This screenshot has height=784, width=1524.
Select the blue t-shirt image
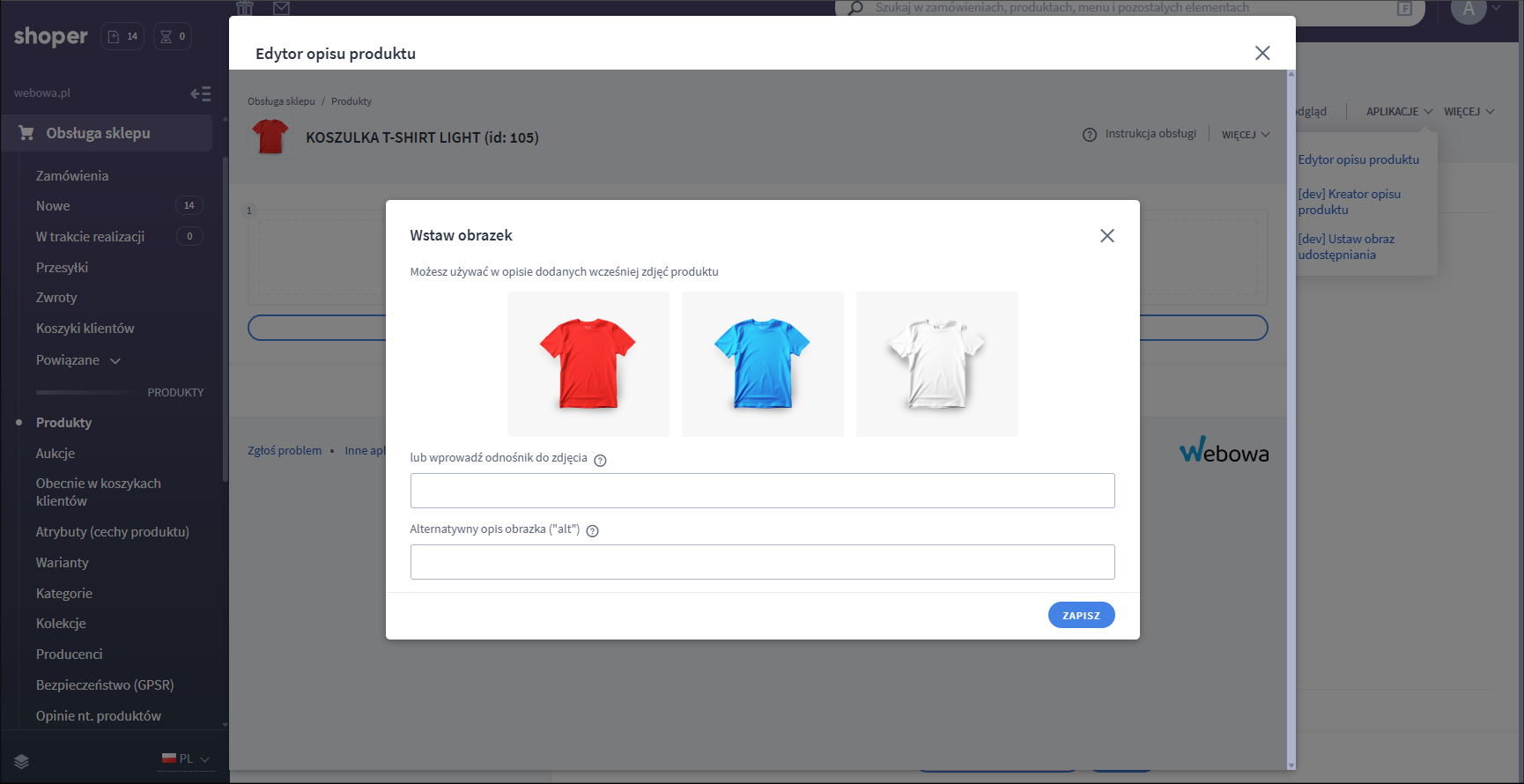[762, 364]
